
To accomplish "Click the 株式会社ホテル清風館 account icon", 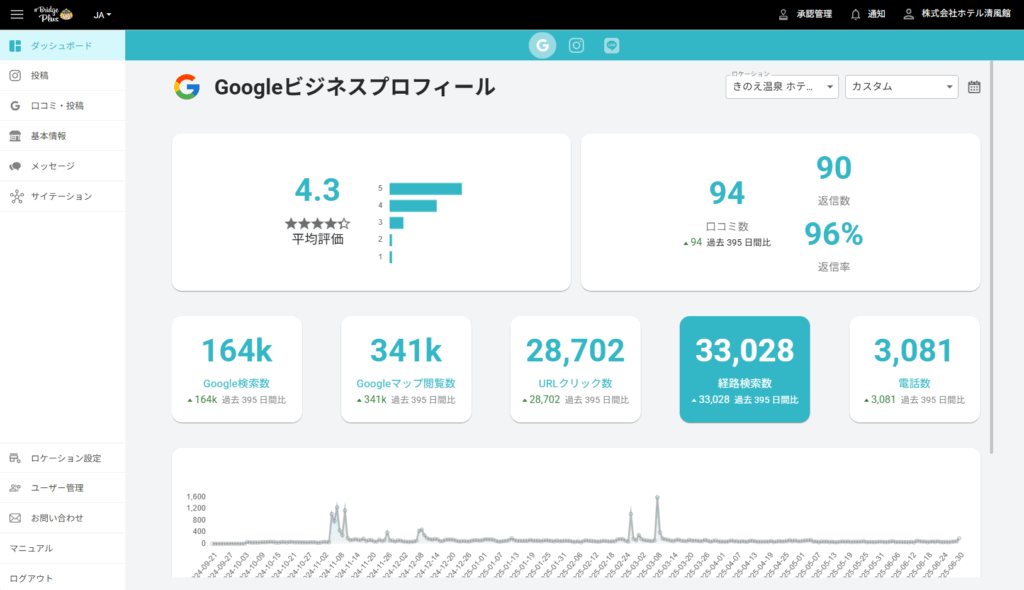I will [908, 15].
